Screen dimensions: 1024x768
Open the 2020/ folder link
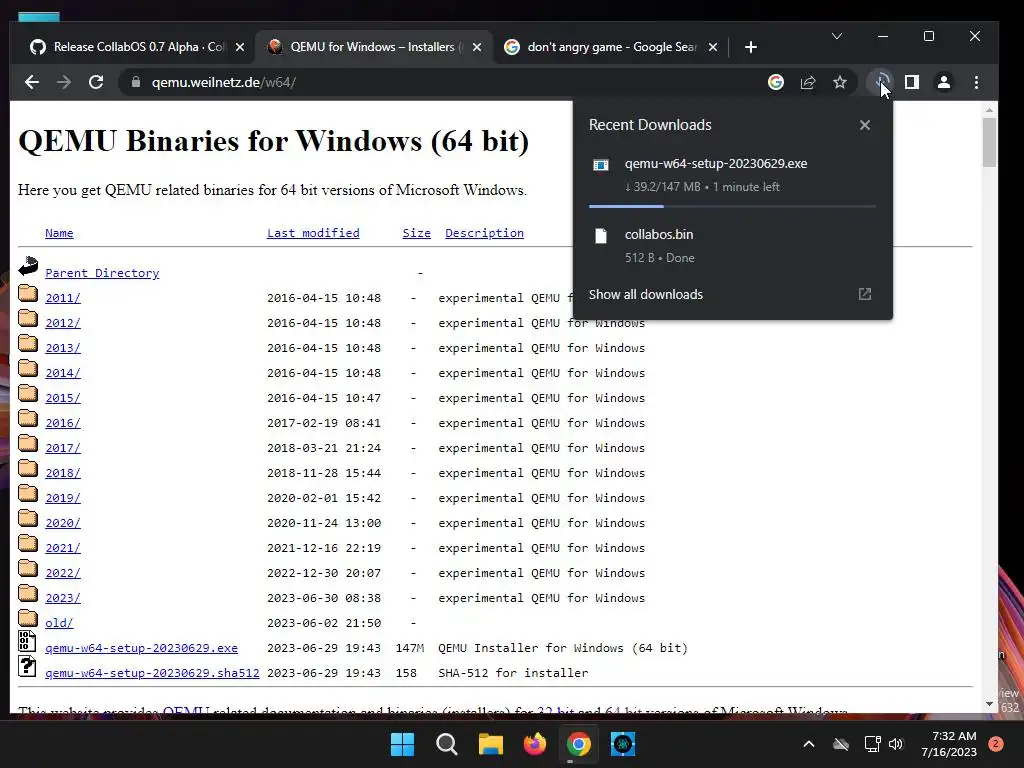(x=63, y=523)
